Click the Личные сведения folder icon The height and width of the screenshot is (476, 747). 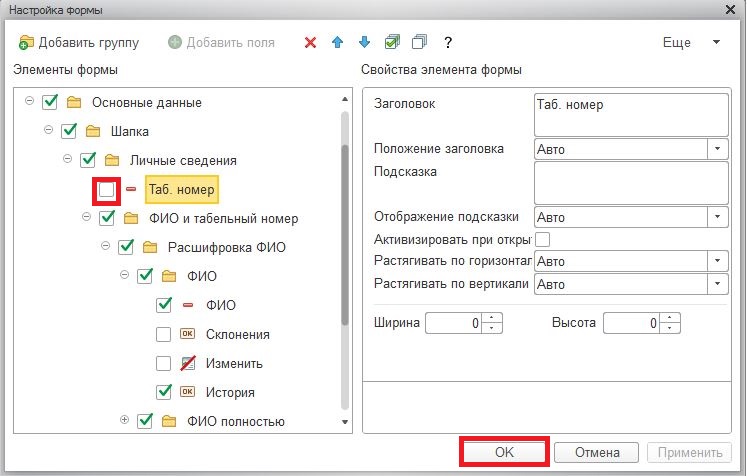pyautogui.click(x=112, y=161)
